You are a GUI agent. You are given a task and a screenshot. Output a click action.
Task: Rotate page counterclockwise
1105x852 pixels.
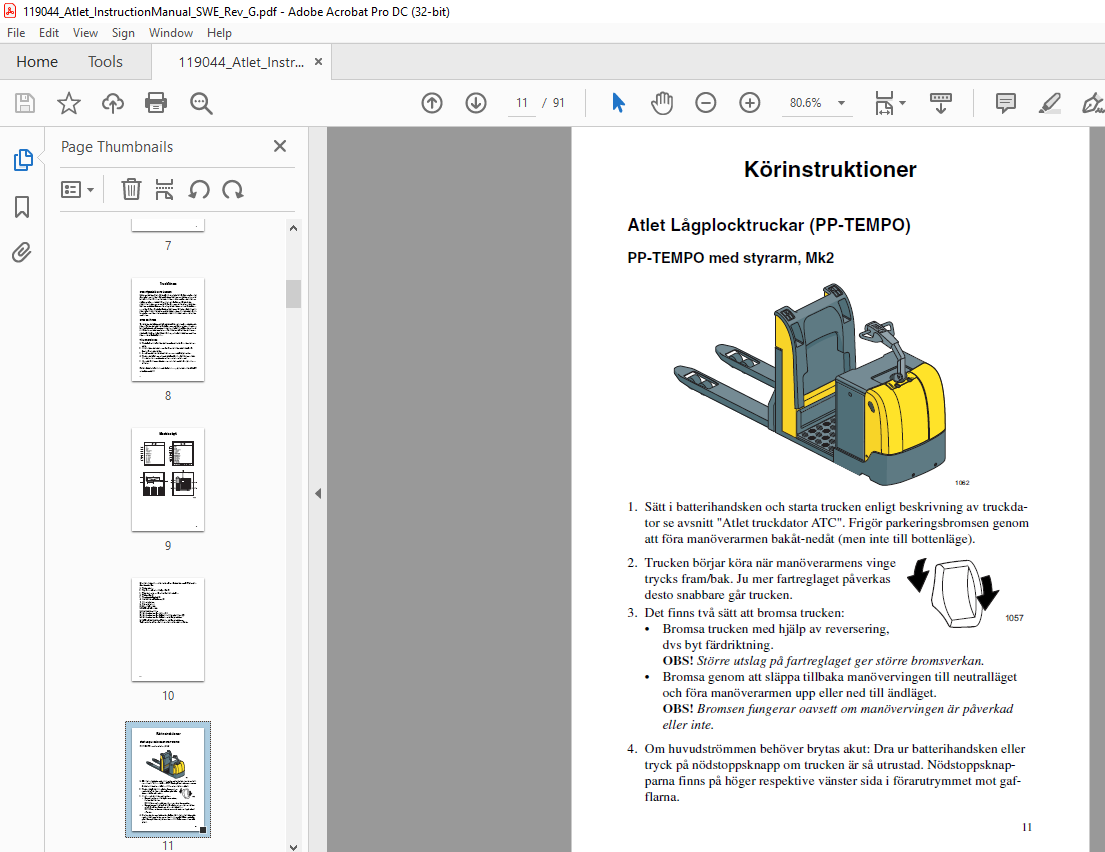point(199,190)
